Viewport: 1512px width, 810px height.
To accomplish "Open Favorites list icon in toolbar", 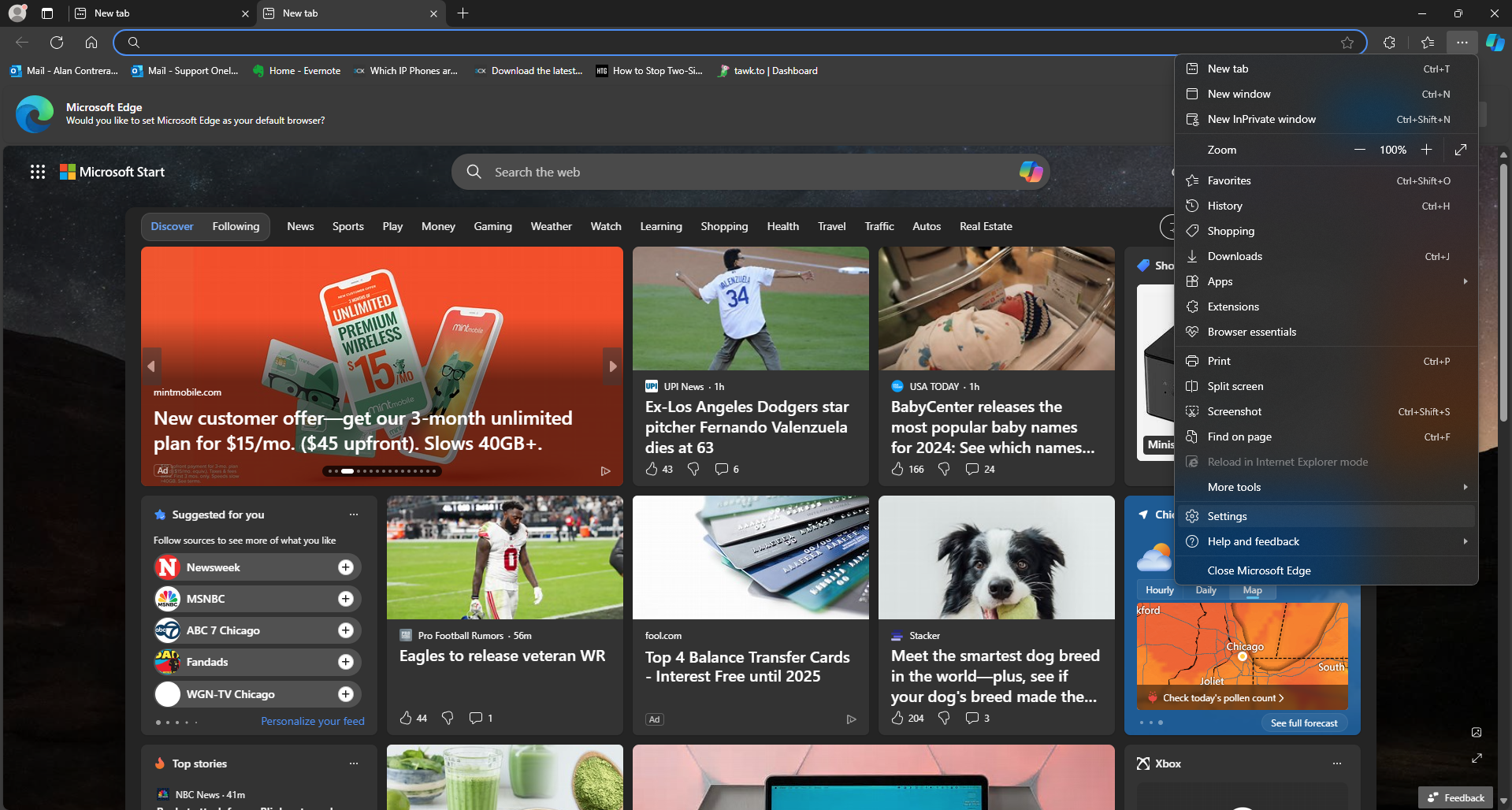I will 1428,43.
